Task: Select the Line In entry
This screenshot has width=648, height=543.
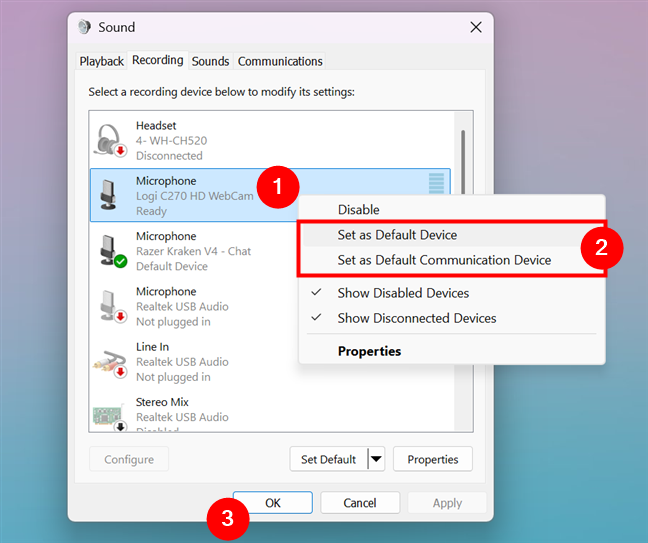Action: [194, 362]
